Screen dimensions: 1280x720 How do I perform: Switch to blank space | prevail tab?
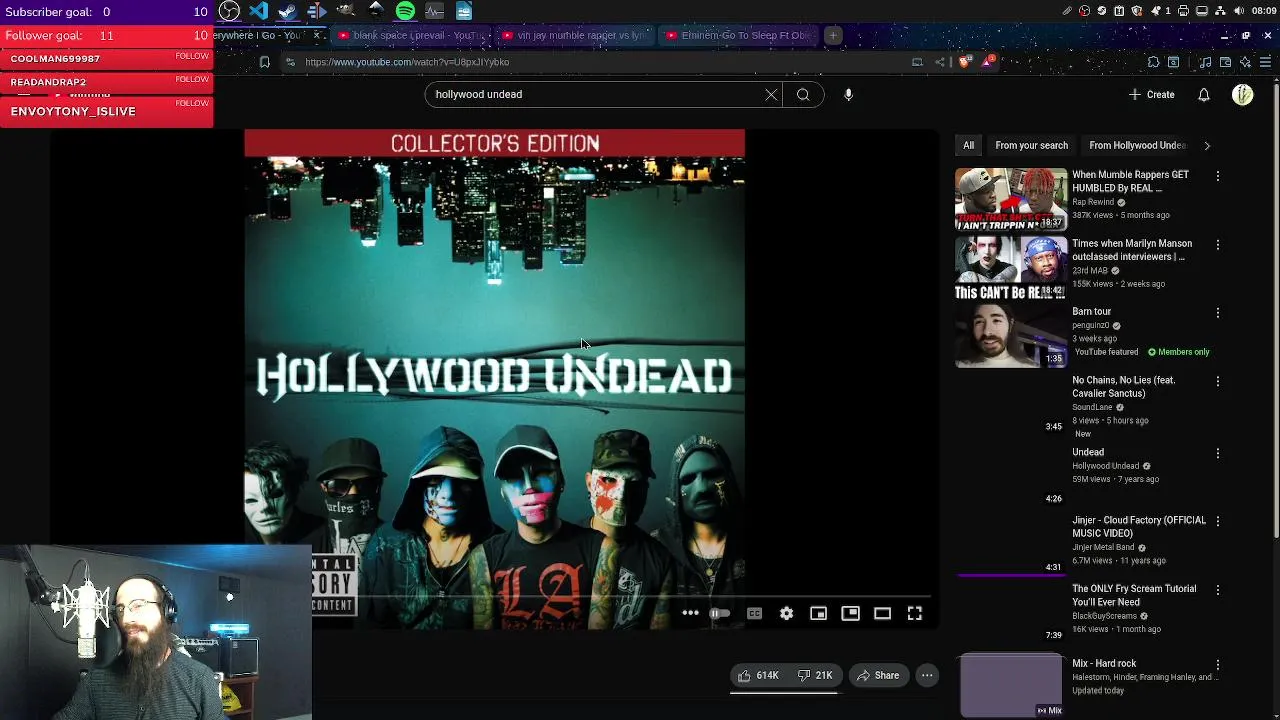click(410, 36)
